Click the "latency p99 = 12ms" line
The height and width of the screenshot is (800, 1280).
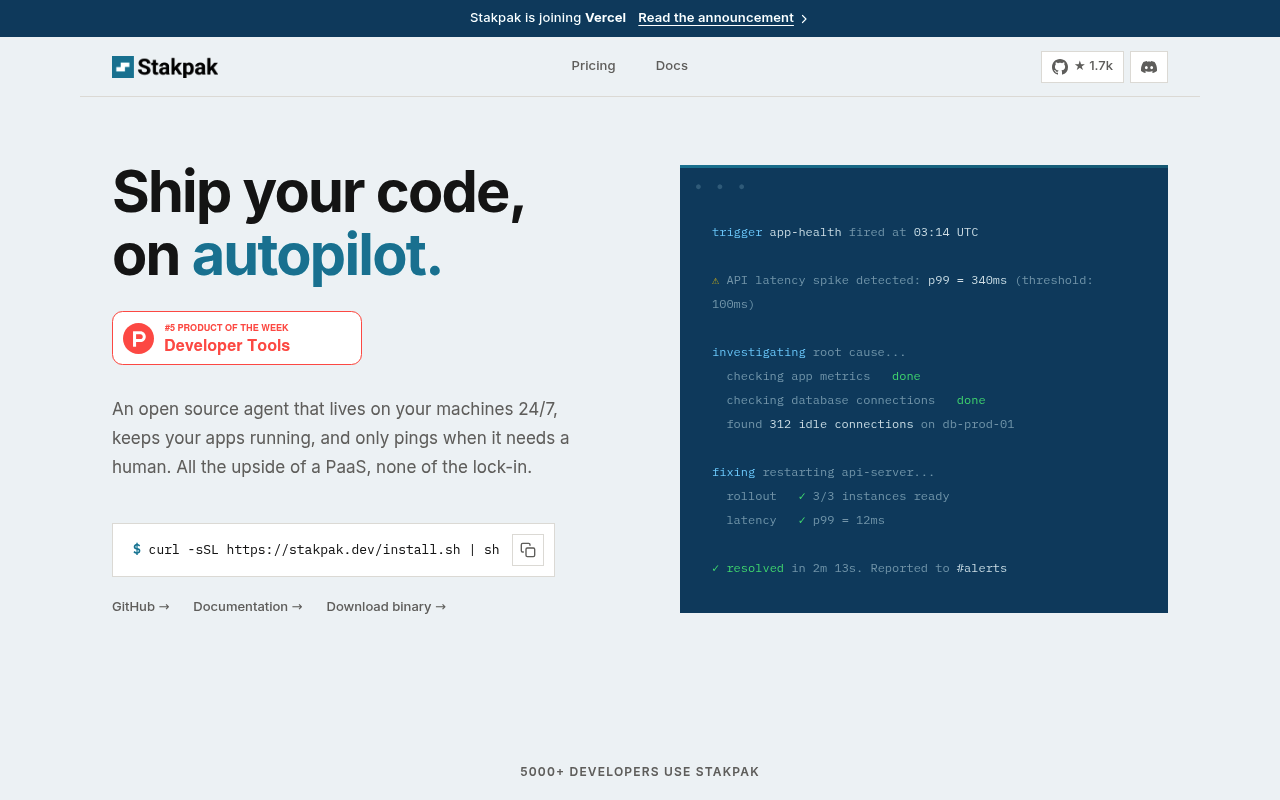click(x=805, y=520)
